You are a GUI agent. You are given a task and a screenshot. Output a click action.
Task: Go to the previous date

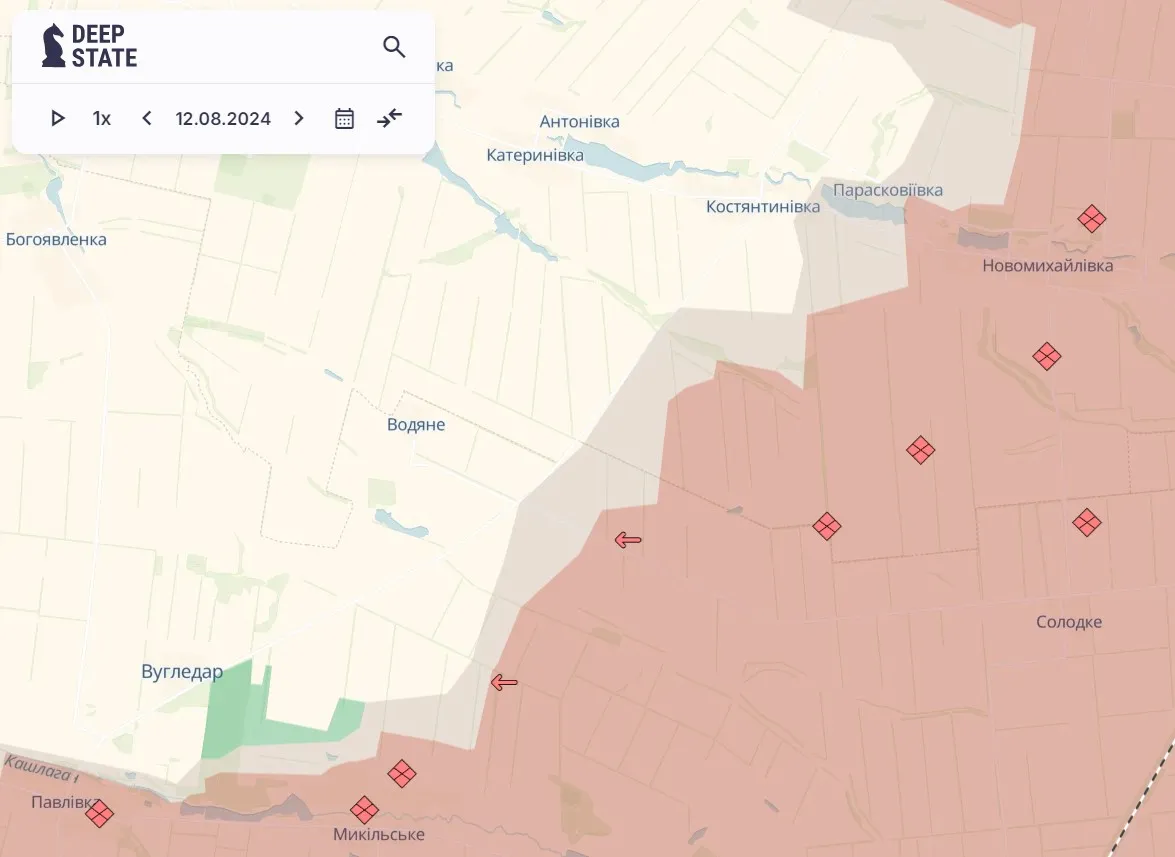147,118
